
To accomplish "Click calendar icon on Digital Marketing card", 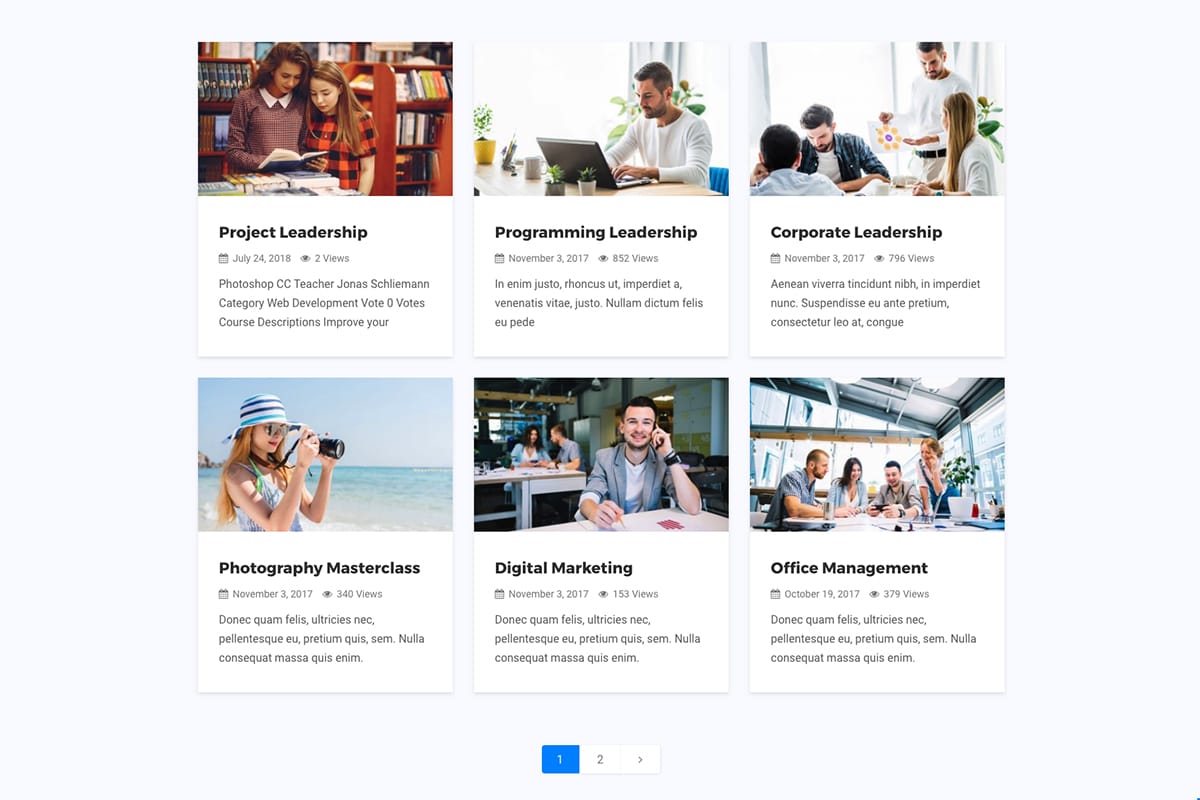I will (500, 594).
